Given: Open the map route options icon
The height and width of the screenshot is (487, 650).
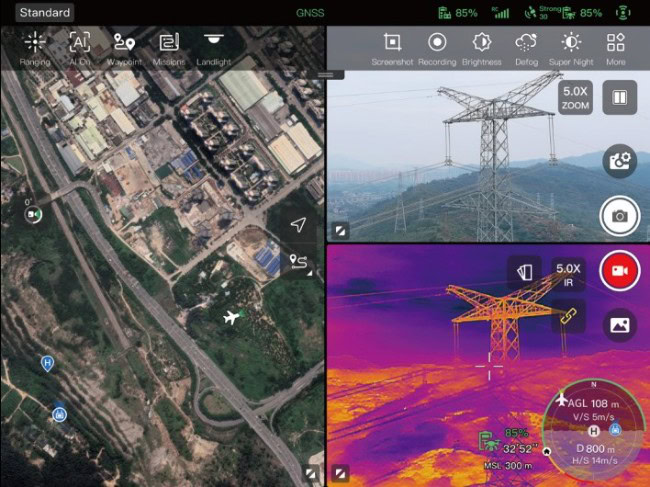Looking at the screenshot, I should (x=298, y=262).
